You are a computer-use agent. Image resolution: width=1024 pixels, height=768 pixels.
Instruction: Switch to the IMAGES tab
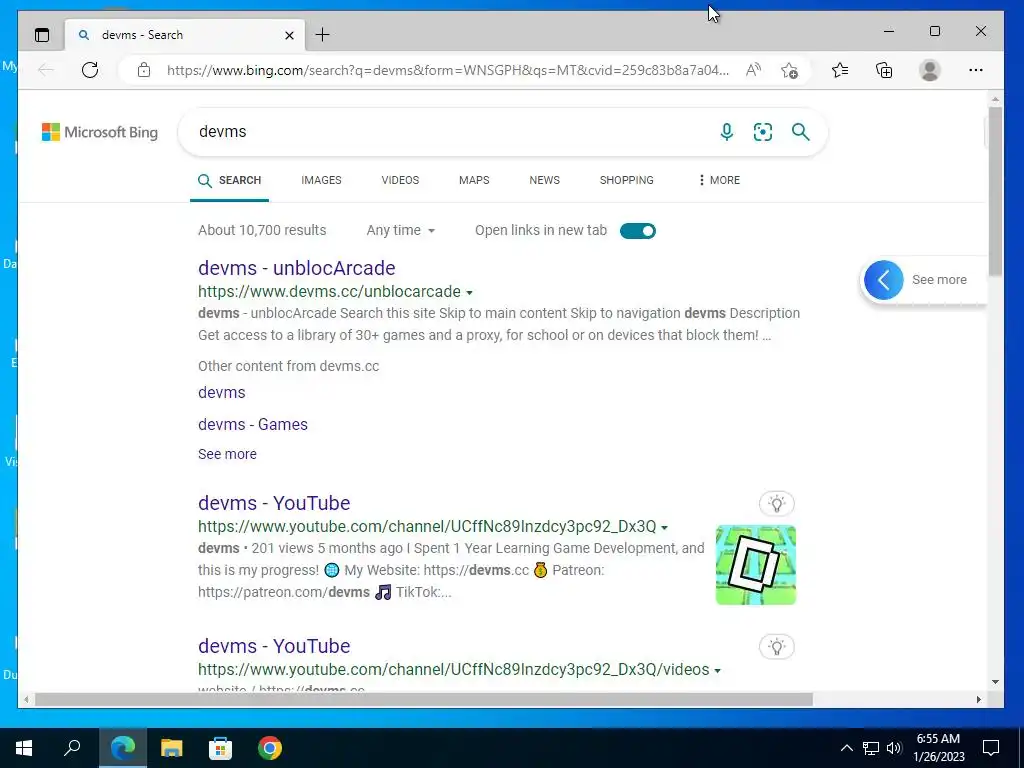click(x=321, y=180)
